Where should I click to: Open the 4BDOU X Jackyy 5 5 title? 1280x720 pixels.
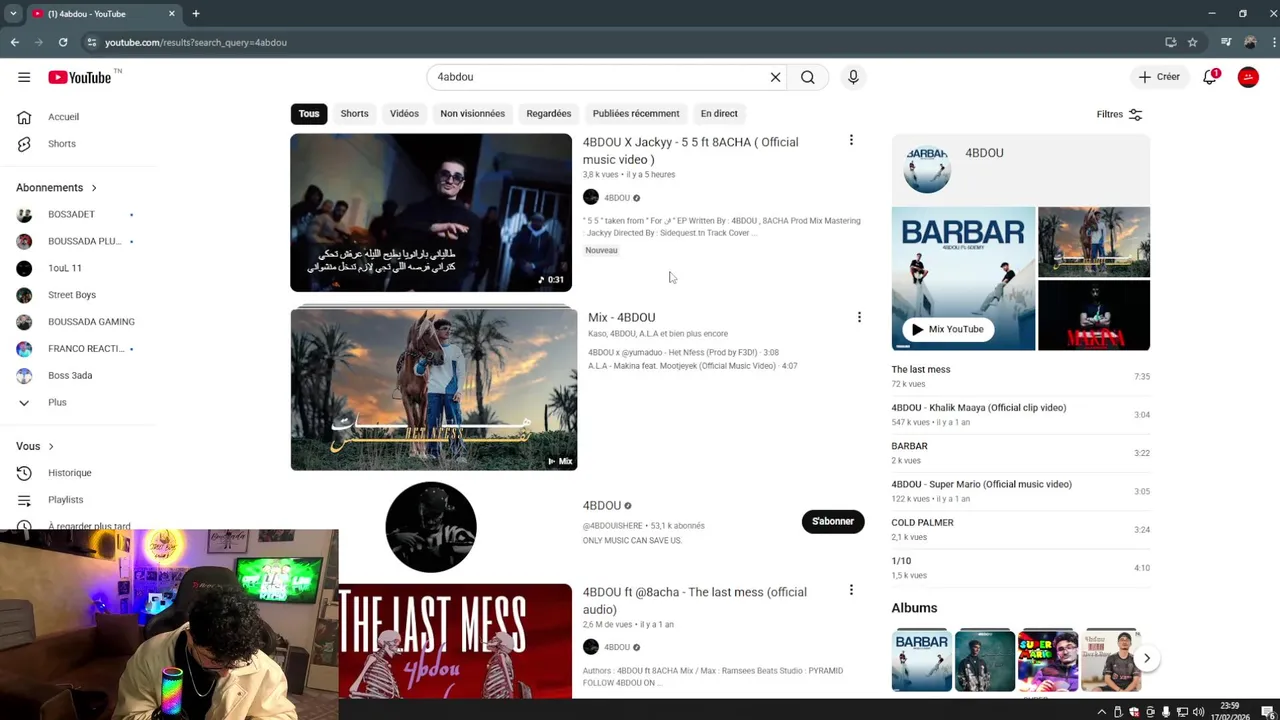[690, 151]
